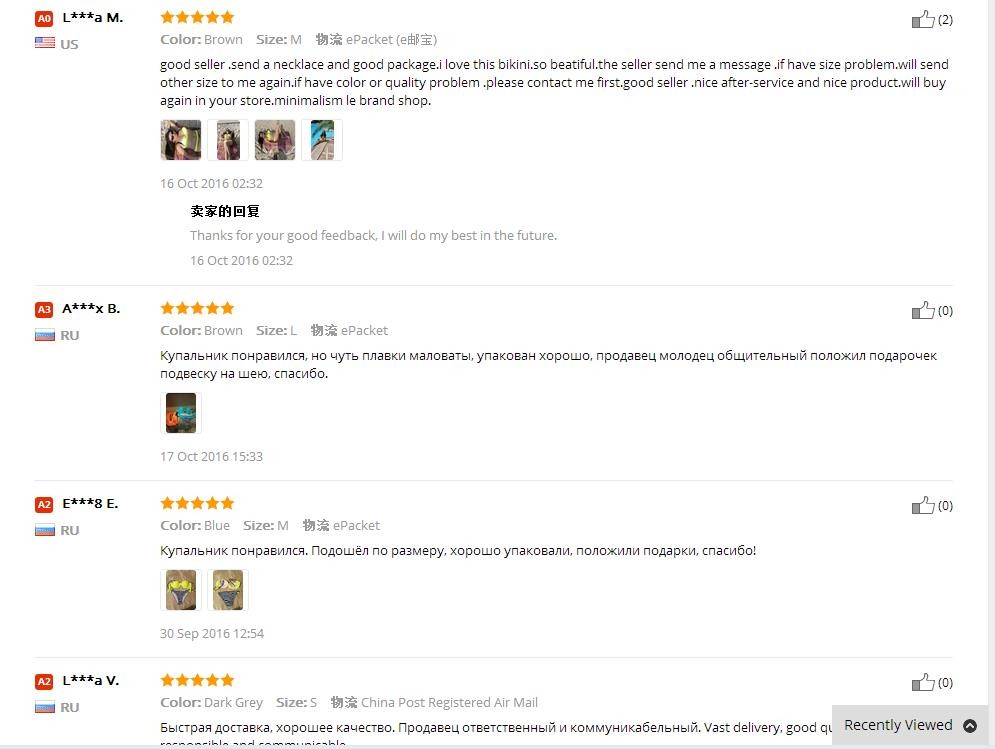Click thumbs-up on L***a V.'s review
The image size is (995, 749).
(x=923, y=682)
